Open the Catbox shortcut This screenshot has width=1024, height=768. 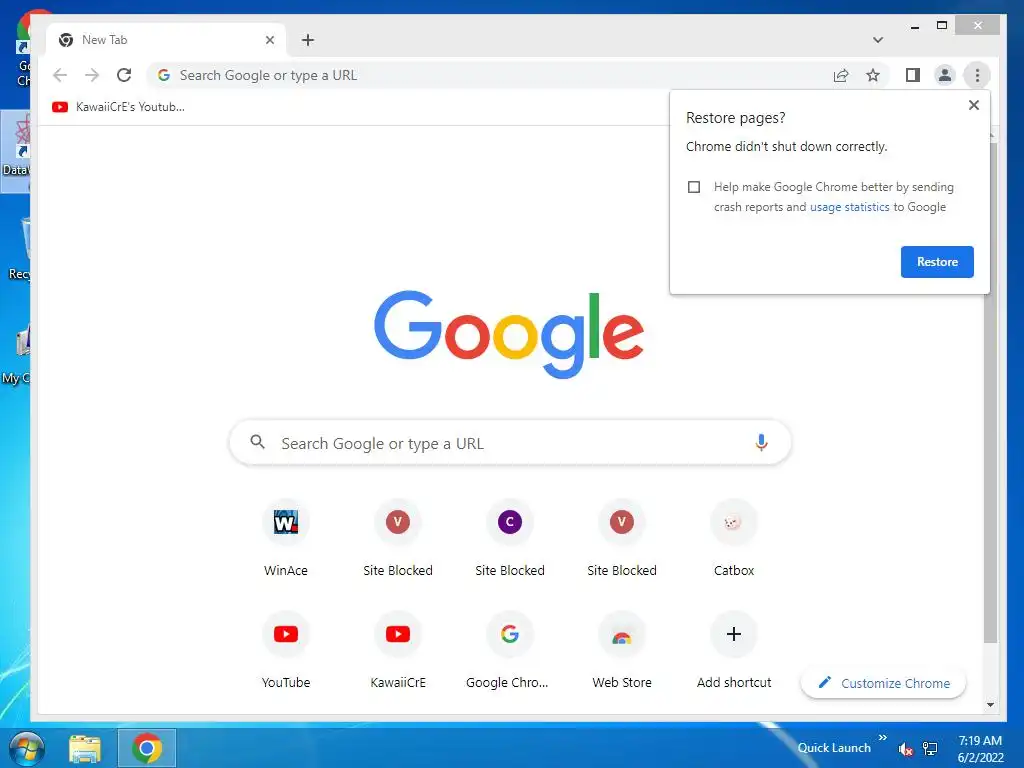[x=734, y=538]
